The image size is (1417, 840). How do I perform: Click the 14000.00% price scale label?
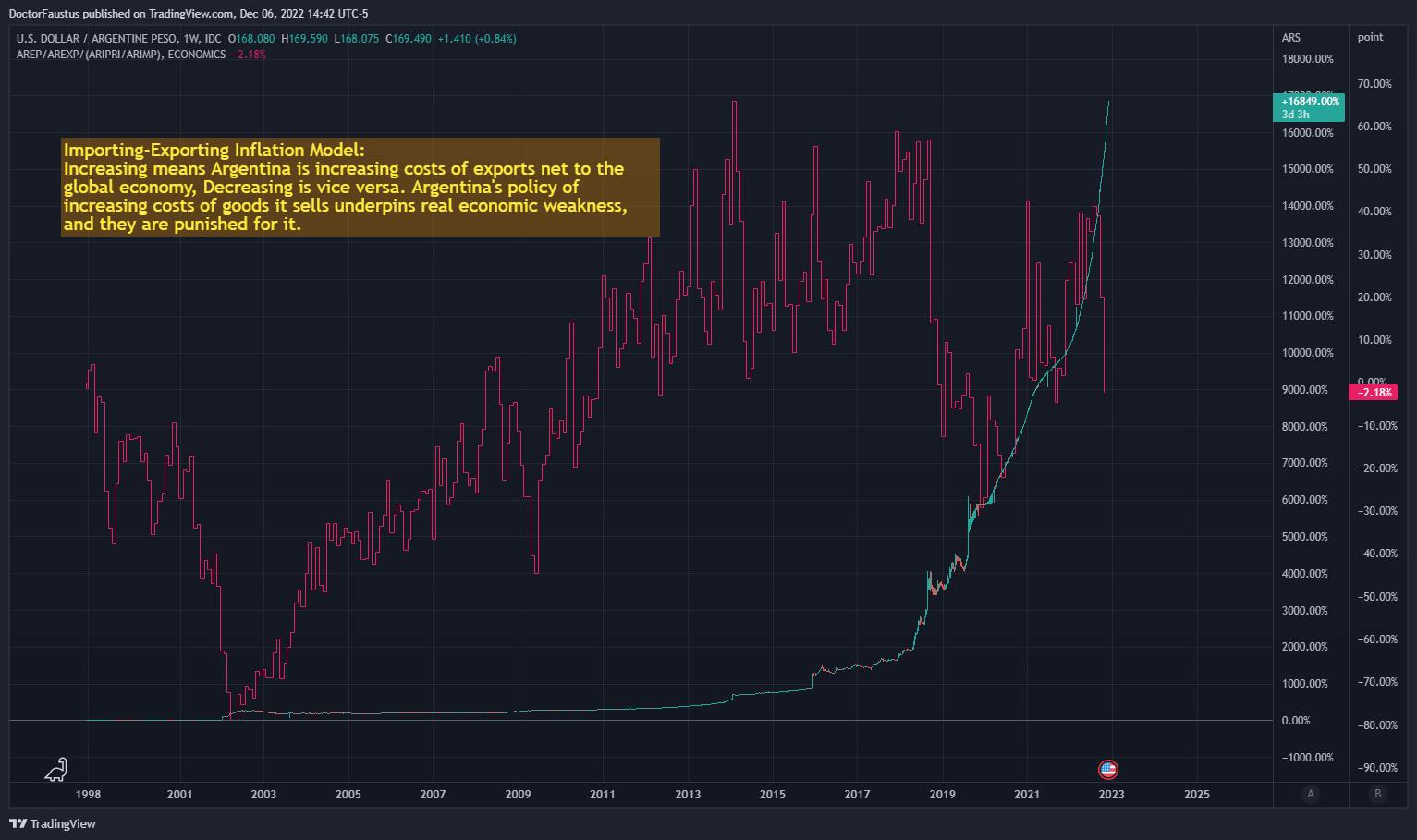(x=1308, y=206)
